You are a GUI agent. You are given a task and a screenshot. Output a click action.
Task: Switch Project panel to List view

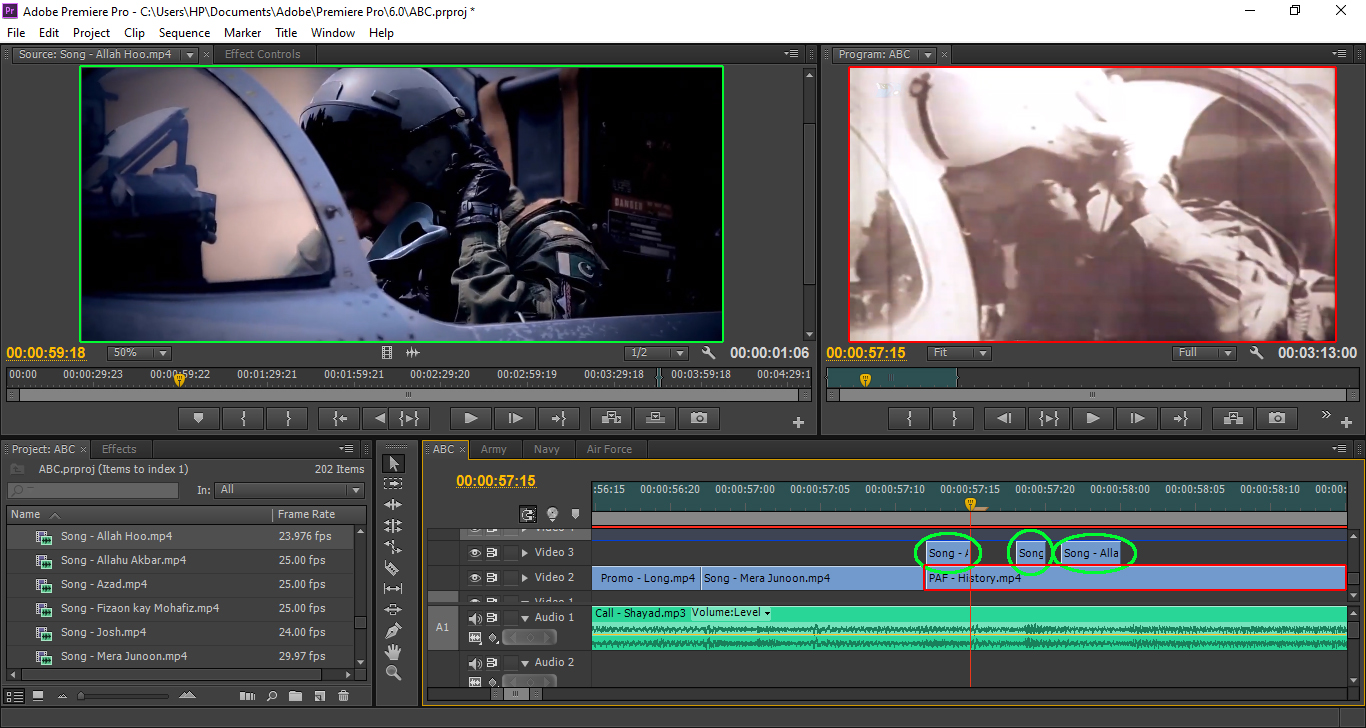pyautogui.click(x=14, y=696)
